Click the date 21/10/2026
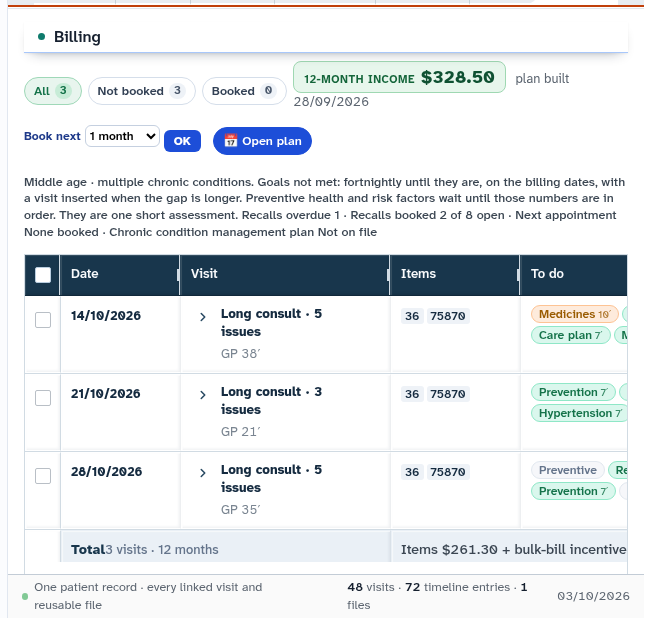This screenshot has width=652, height=618. (x=106, y=393)
